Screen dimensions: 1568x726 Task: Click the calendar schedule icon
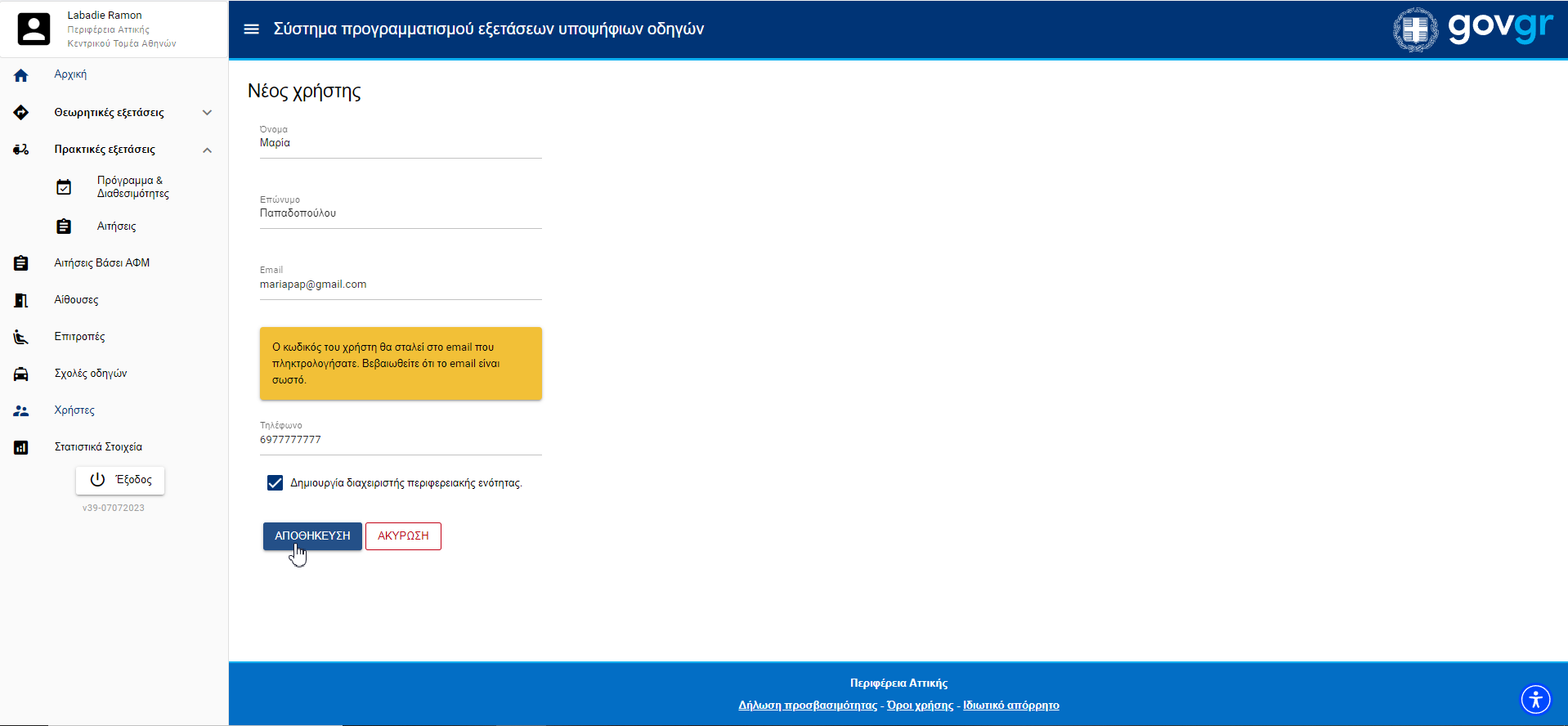coord(64,187)
